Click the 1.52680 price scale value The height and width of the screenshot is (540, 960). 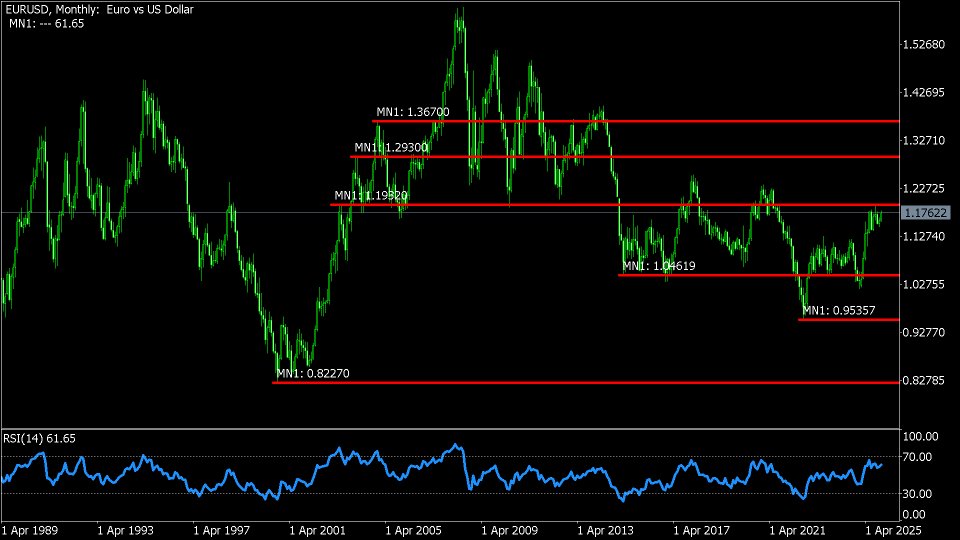pyautogui.click(x=924, y=45)
